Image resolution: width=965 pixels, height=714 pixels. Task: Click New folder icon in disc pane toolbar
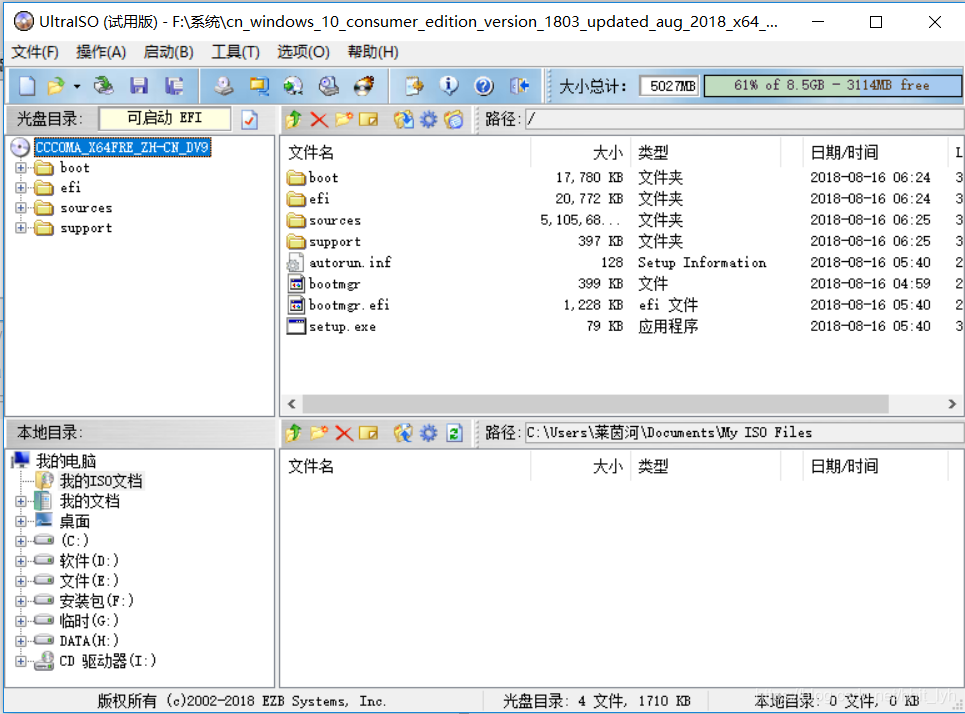pyautogui.click(x=343, y=119)
